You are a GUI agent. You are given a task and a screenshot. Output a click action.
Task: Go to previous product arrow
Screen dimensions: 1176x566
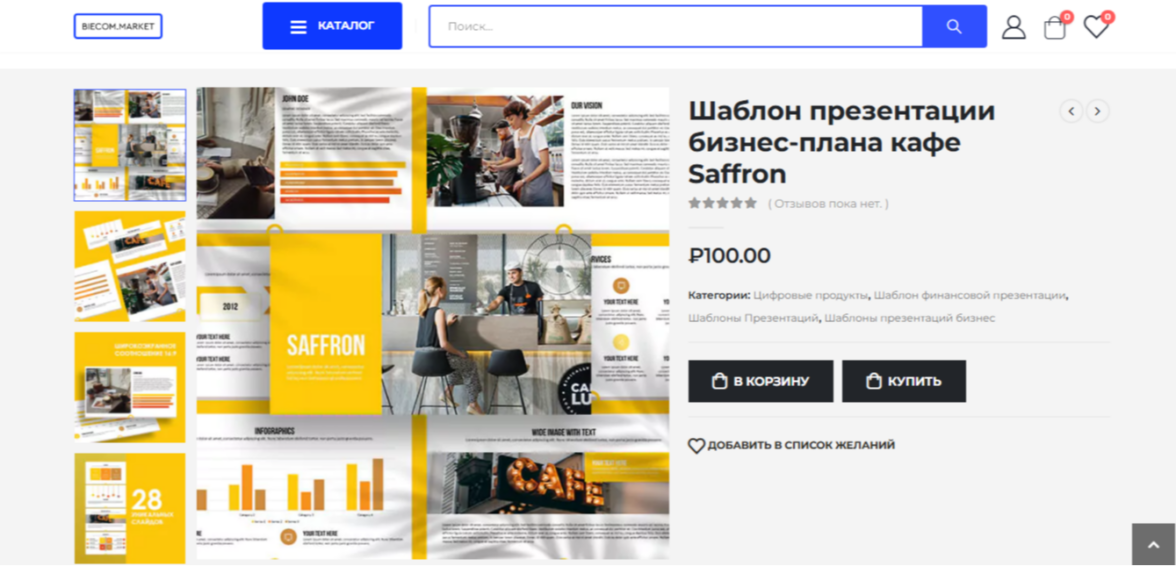point(1071,112)
